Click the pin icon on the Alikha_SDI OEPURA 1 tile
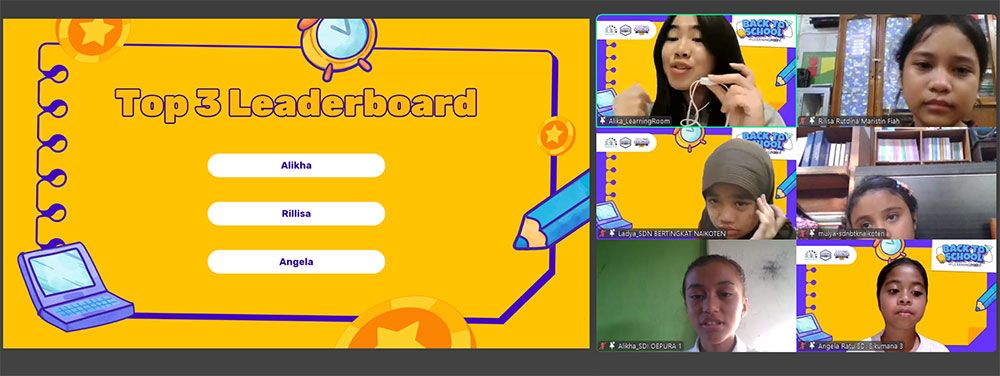Screen dimensions: 1000x376 (612, 346)
